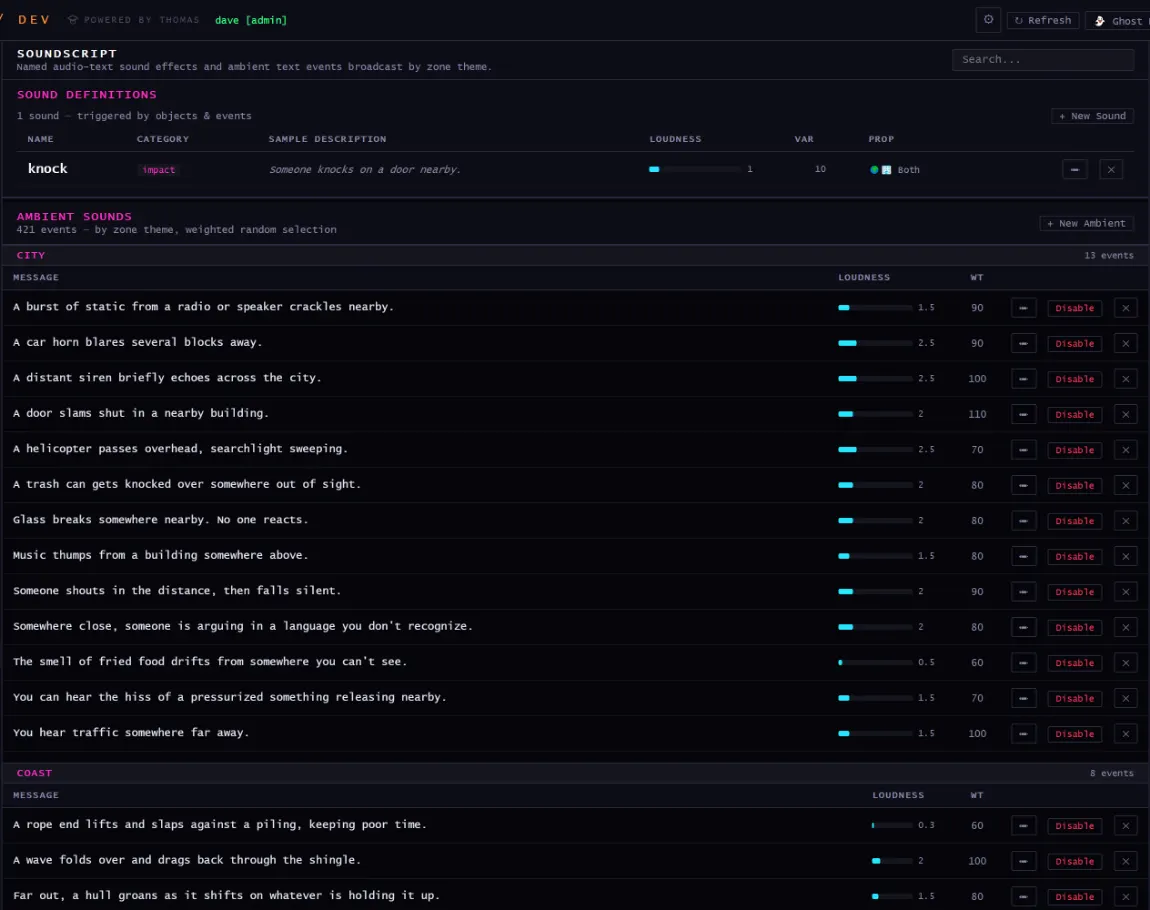Add a New Sound definition
Viewport: 1150px width, 910px height.
[1092, 116]
